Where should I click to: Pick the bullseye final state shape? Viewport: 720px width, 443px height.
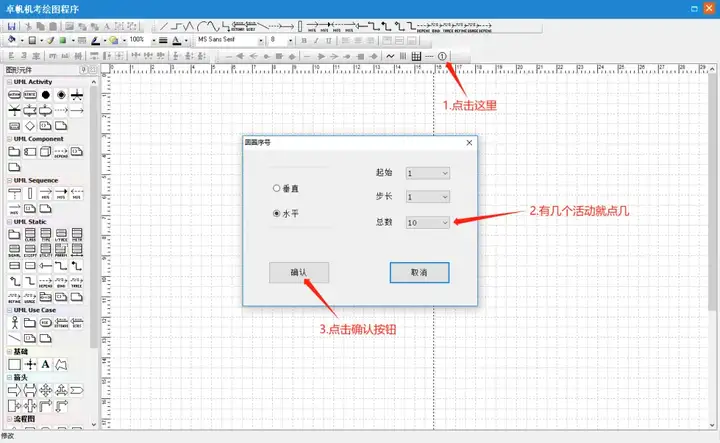(61, 95)
